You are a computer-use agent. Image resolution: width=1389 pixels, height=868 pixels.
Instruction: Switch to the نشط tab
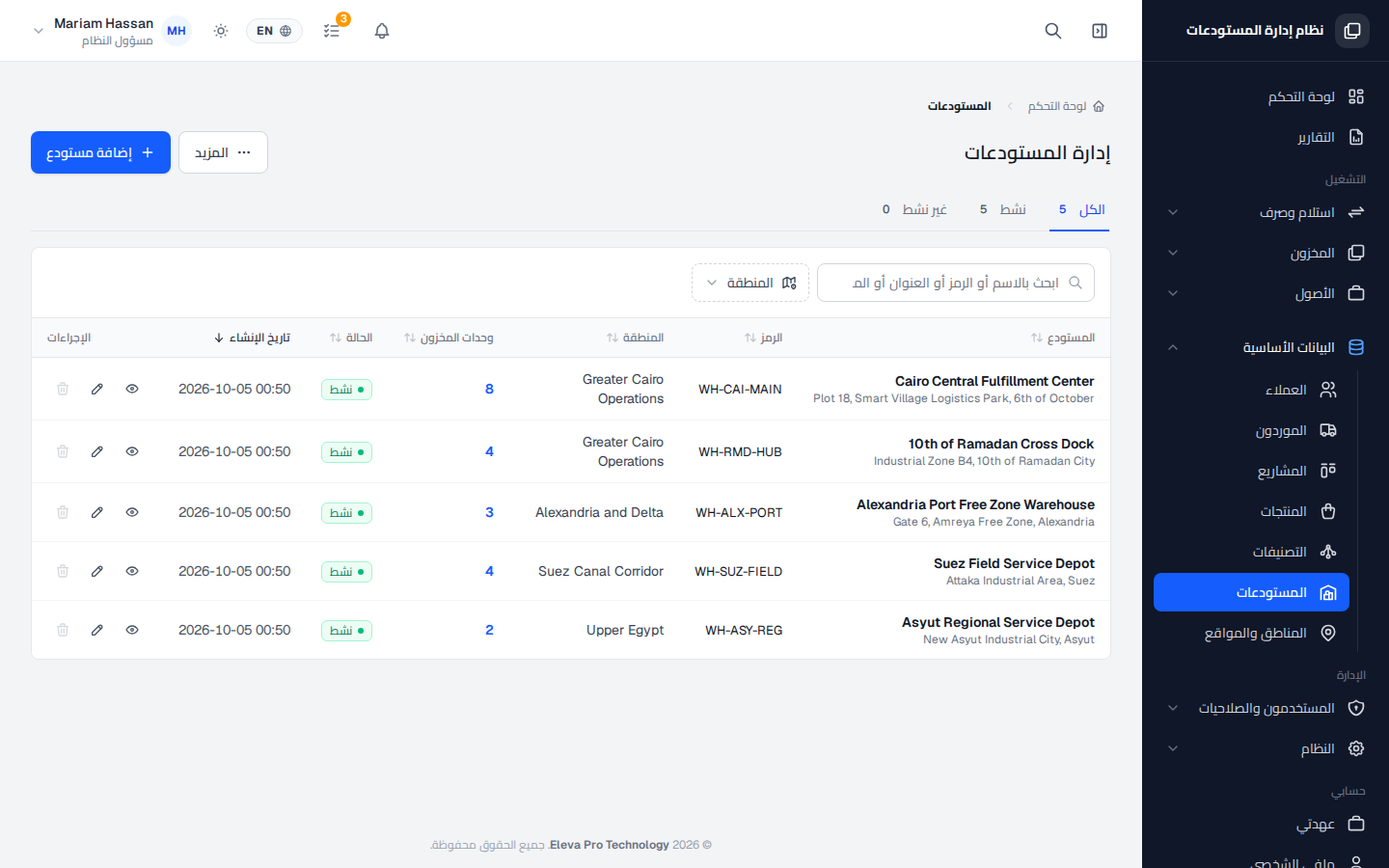coord(1003,209)
